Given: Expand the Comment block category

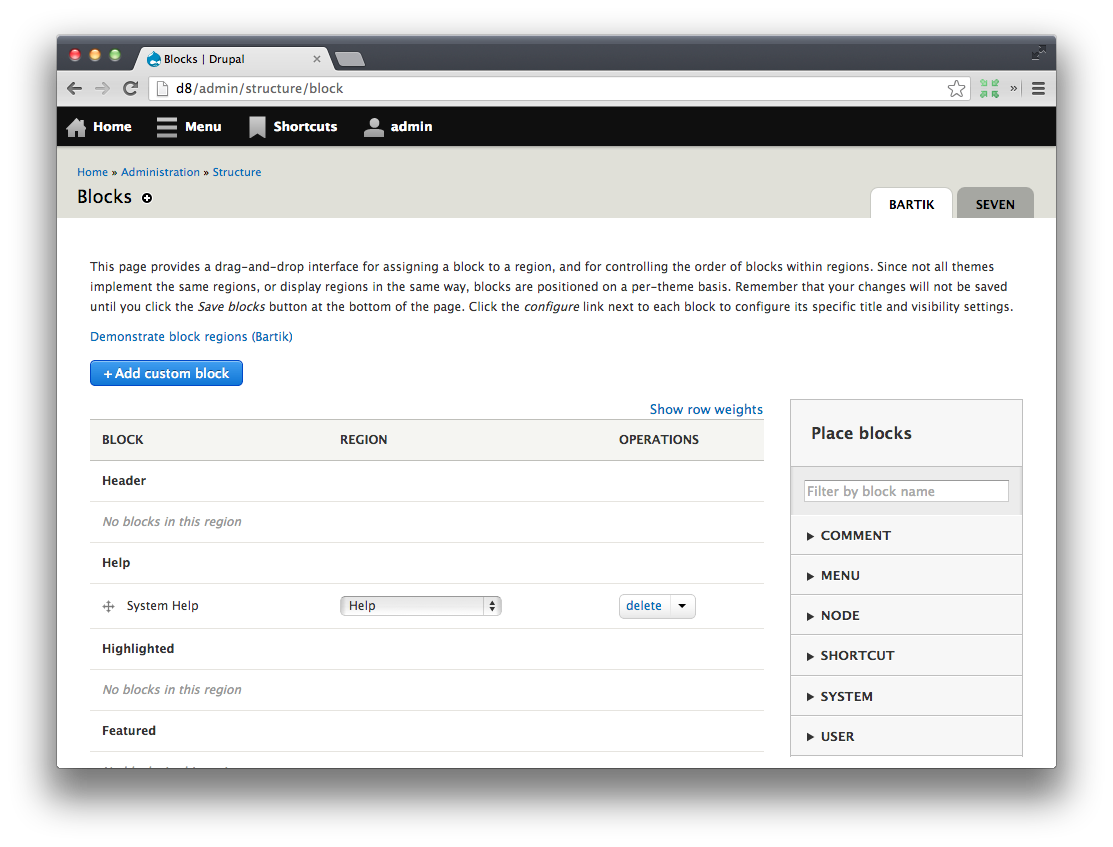Looking at the screenshot, I should click(906, 535).
